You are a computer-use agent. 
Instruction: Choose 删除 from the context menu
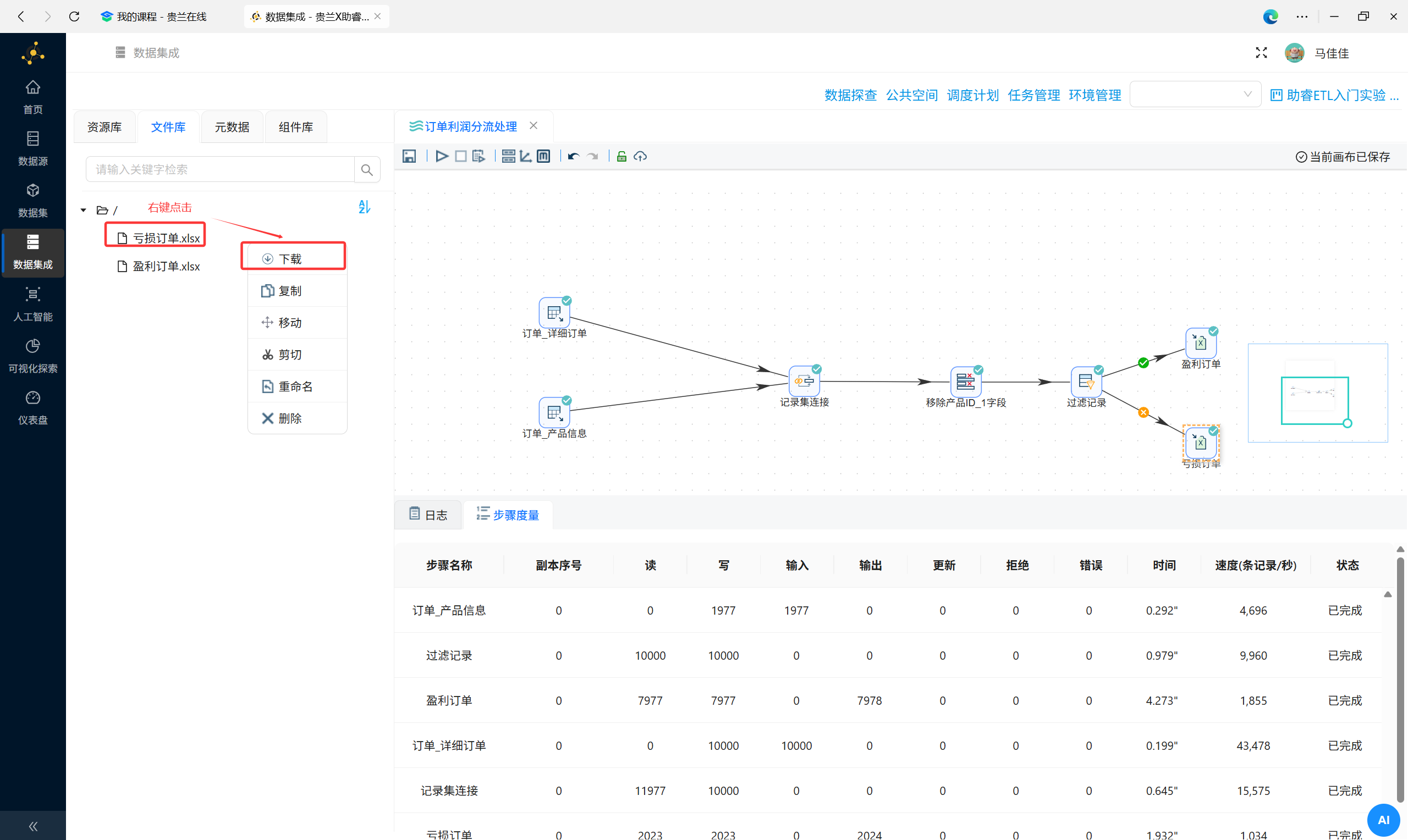296,418
